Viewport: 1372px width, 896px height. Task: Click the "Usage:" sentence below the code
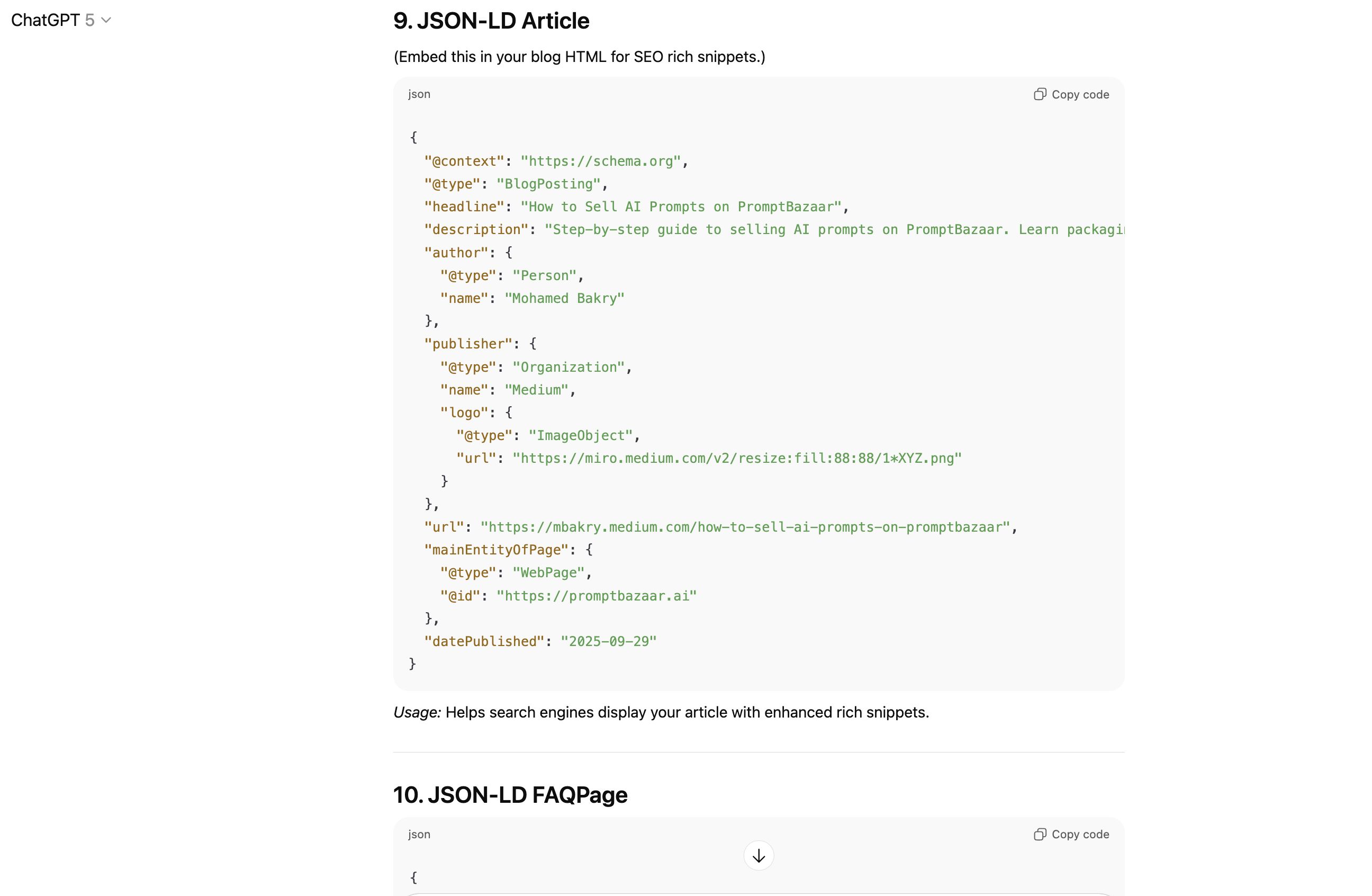(x=661, y=712)
